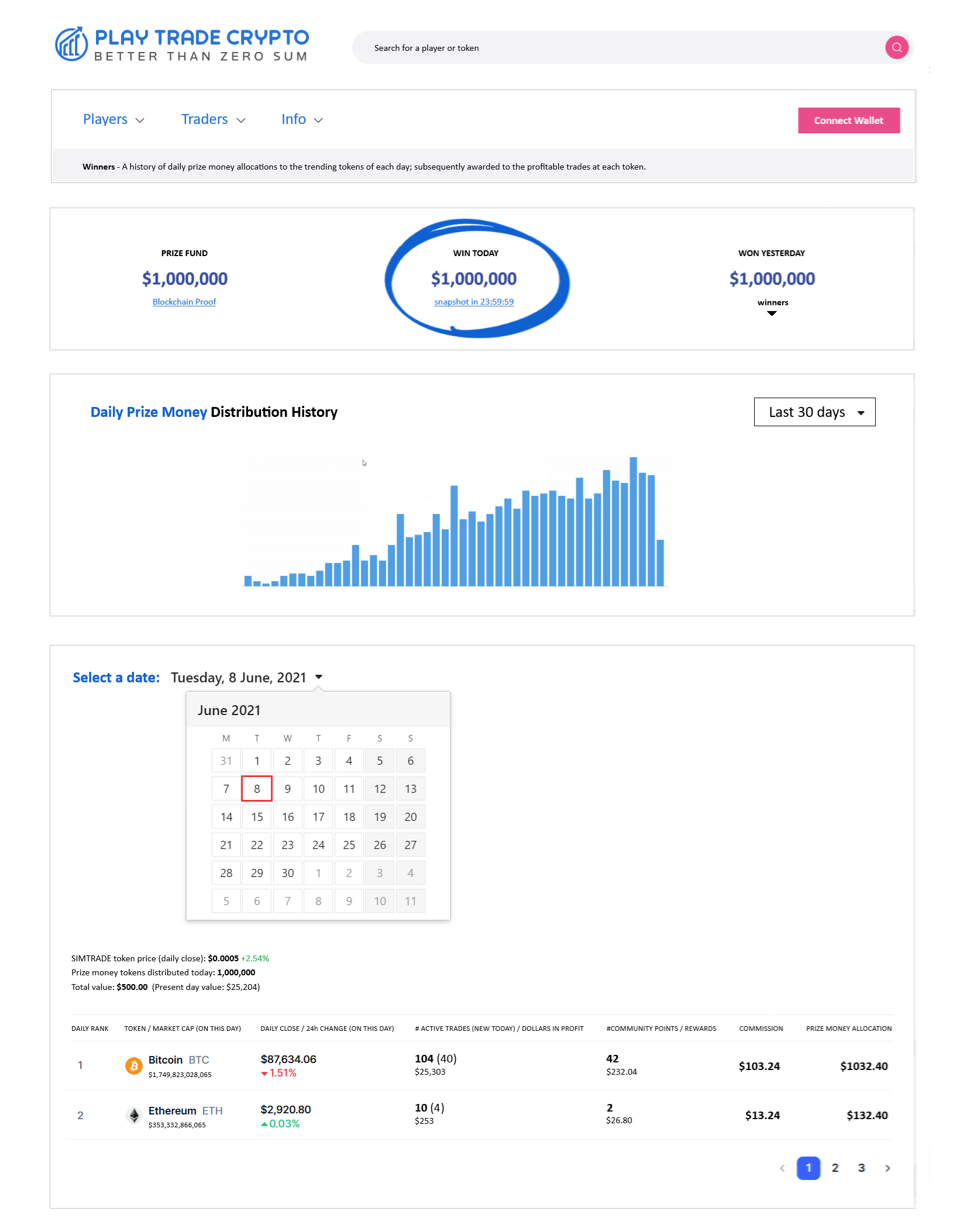Viewport: 960px width, 1232px height.
Task: Click the snapshot countdown link
Action: point(473,302)
